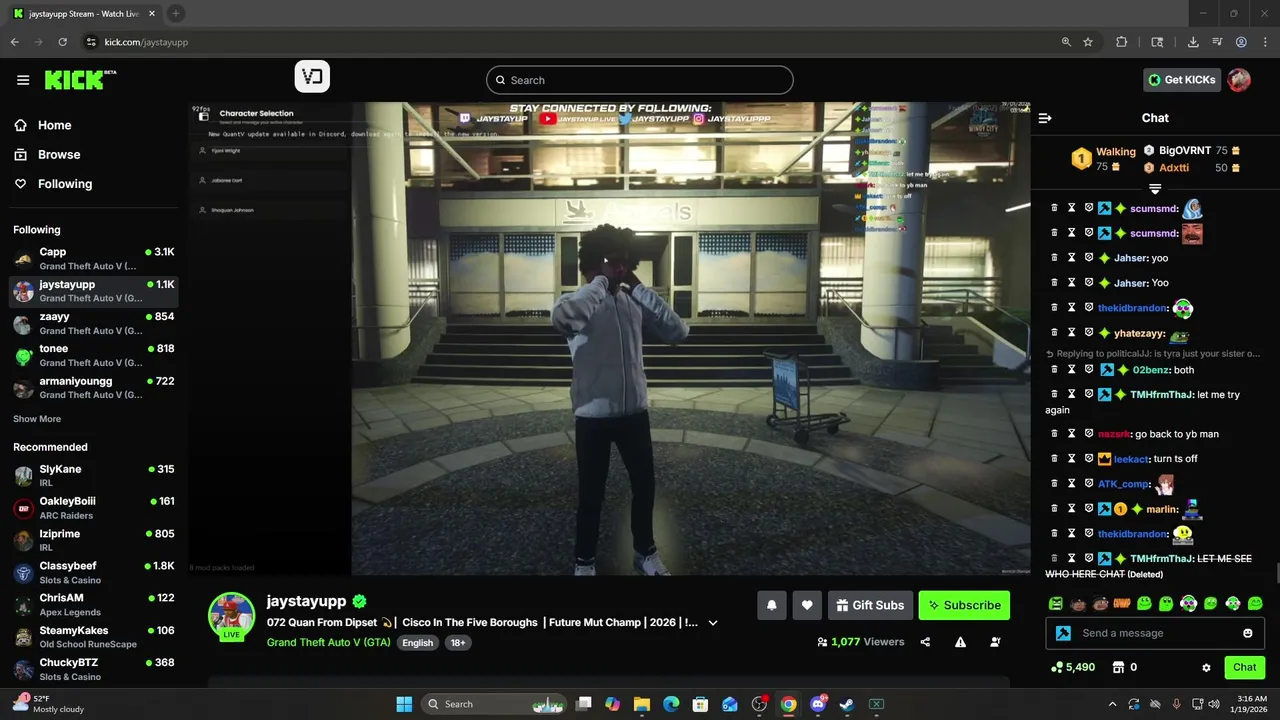Ban marlin using the shield icon
1280x720 pixels.
pyautogui.click(x=1089, y=509)
